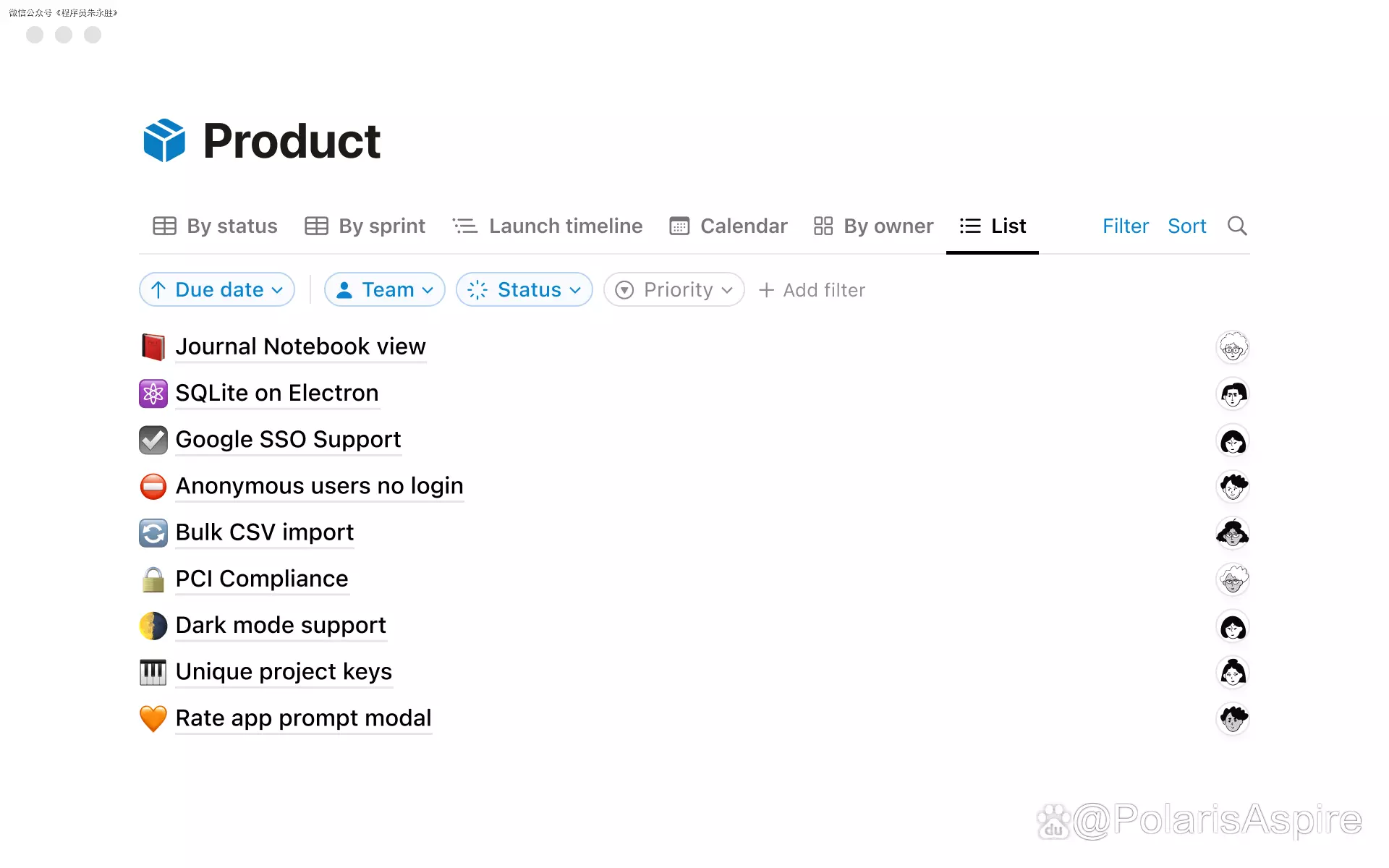Click Add filter
The width and height of the screenshot is (1389, 868).
[x=812, y=290]
